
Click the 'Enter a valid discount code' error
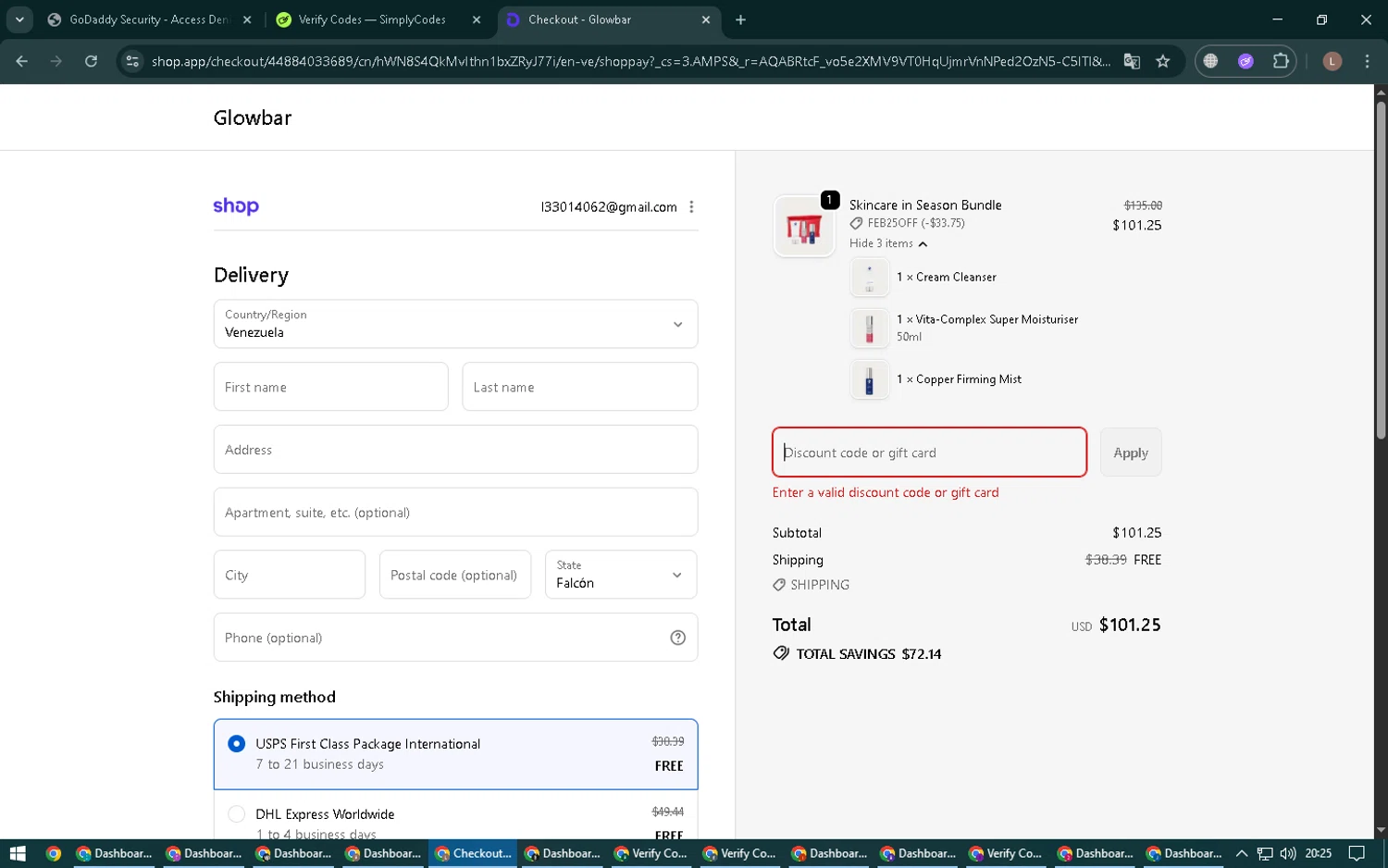click(886, 492)
